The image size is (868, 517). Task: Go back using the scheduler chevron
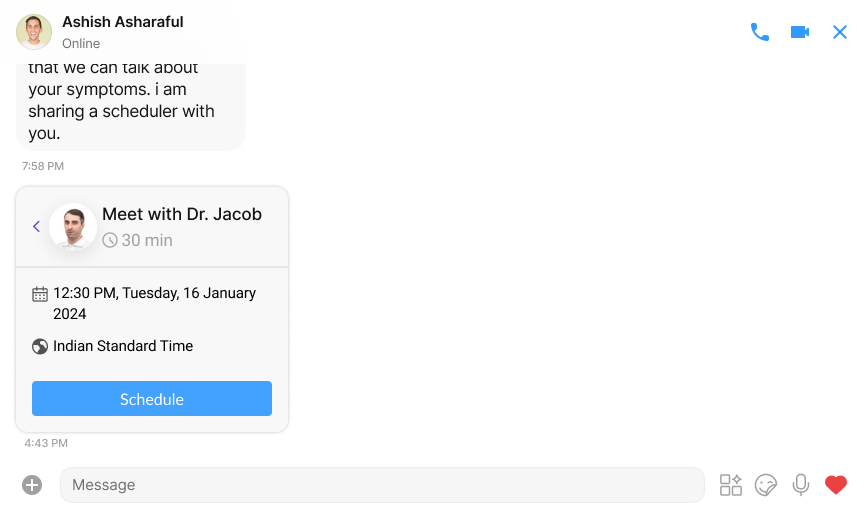pos(37,226)
